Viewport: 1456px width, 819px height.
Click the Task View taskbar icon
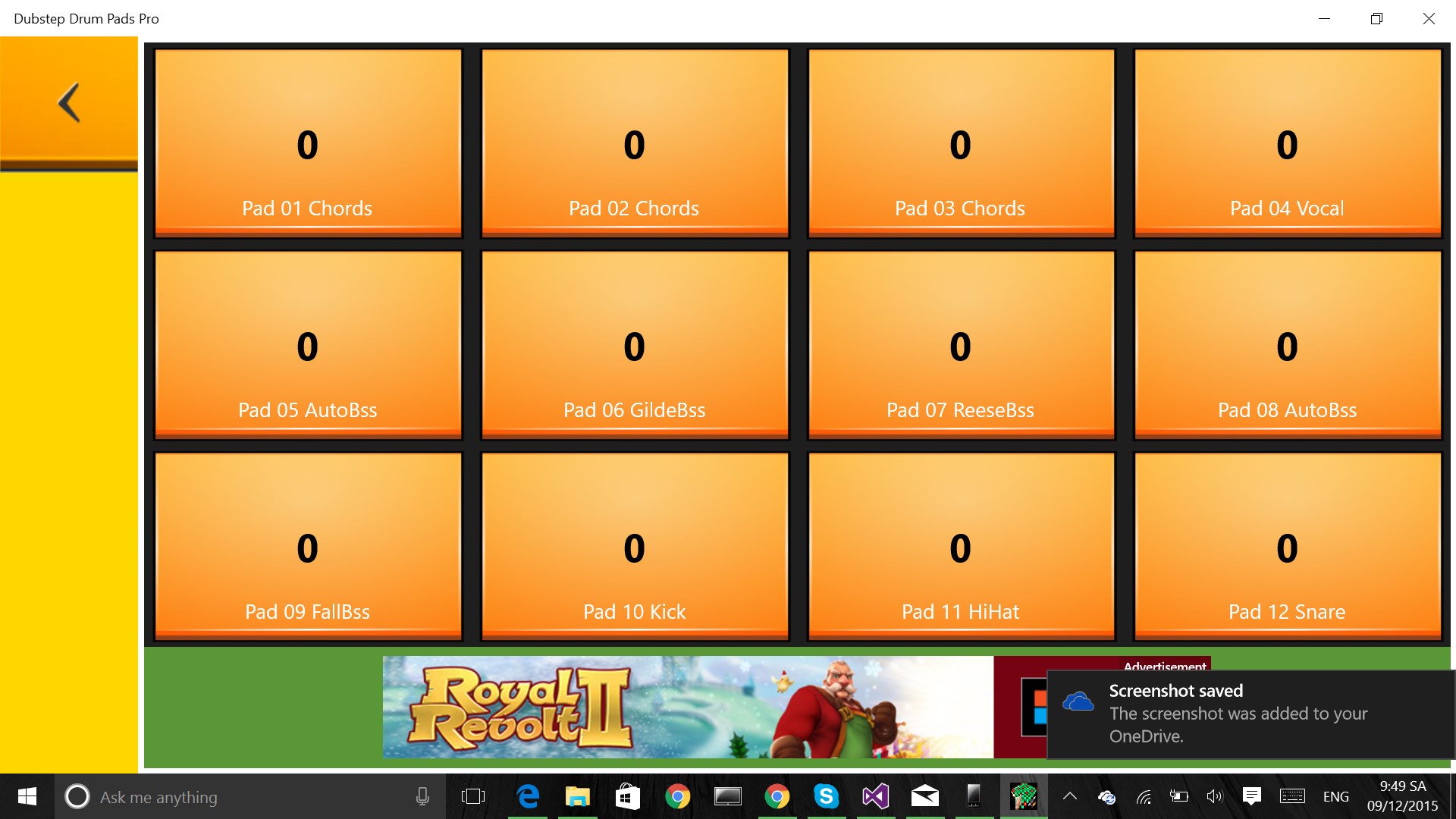coord(472,796)
